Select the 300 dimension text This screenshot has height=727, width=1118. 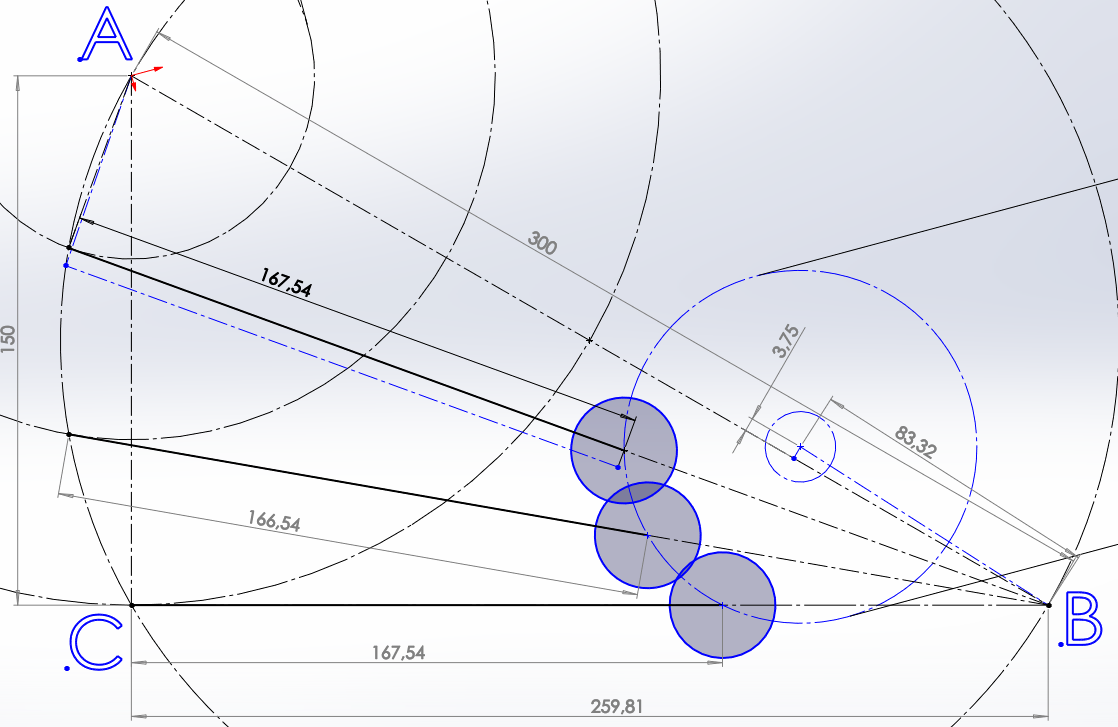(x=543, y=243)
